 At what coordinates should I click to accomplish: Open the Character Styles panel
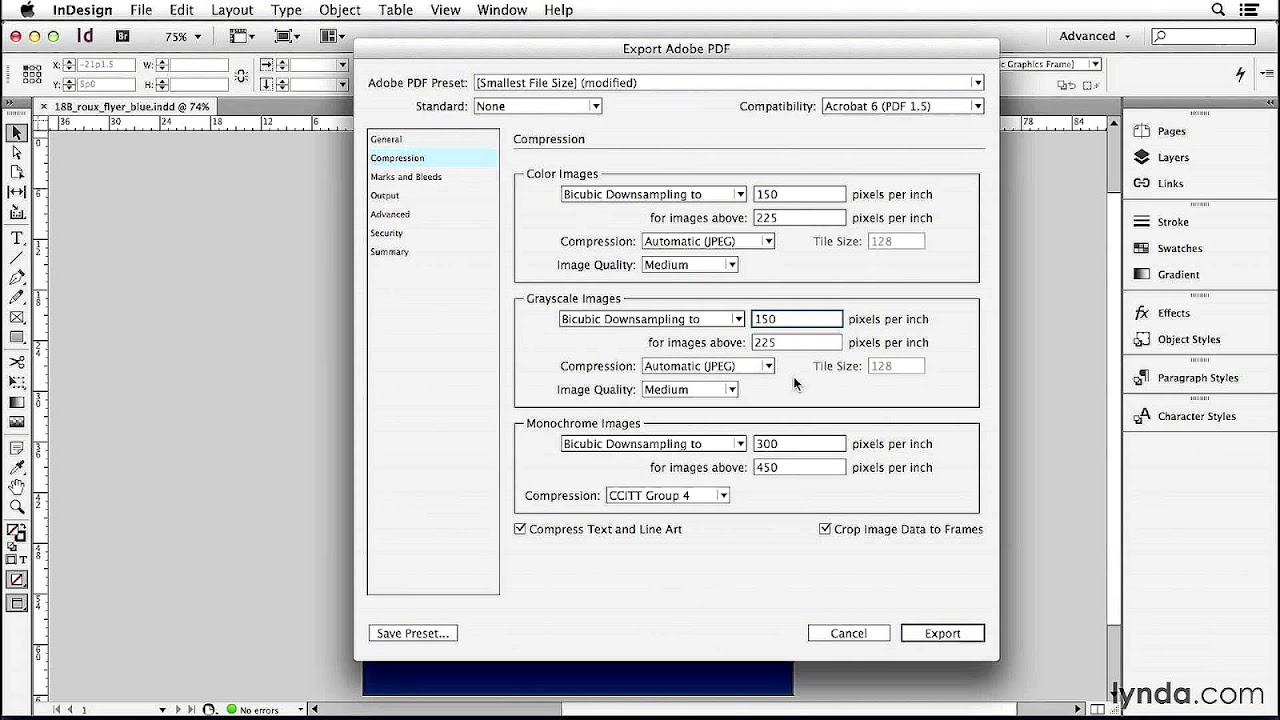1198,416
